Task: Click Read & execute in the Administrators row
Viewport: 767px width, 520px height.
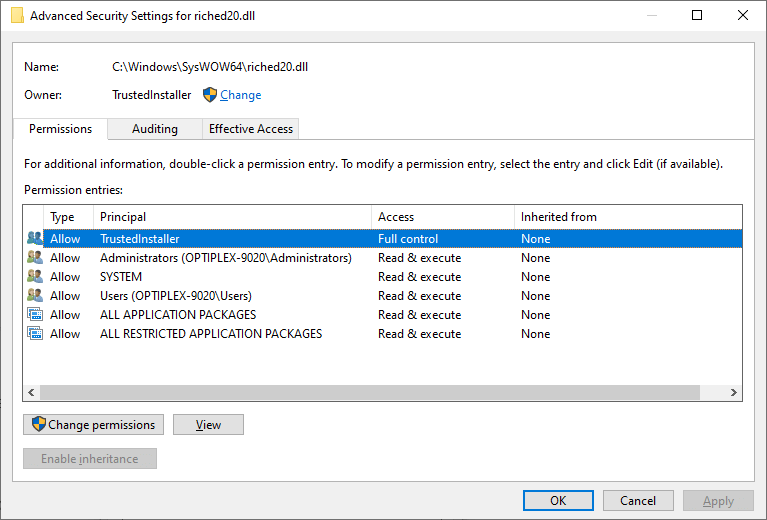Action: tap(419, 257)
